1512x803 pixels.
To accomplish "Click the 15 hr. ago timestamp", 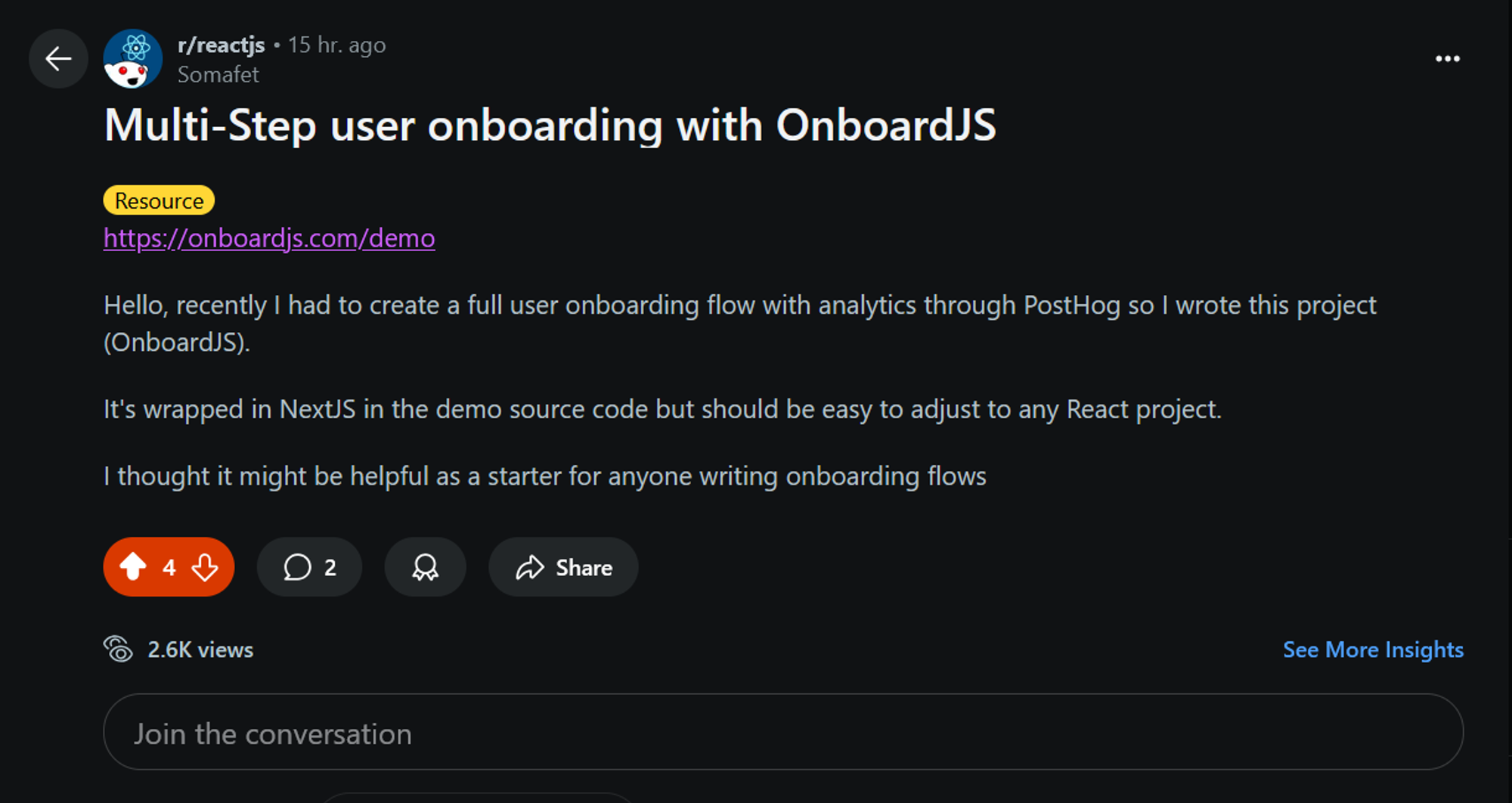I will click(x=336, y=45).
